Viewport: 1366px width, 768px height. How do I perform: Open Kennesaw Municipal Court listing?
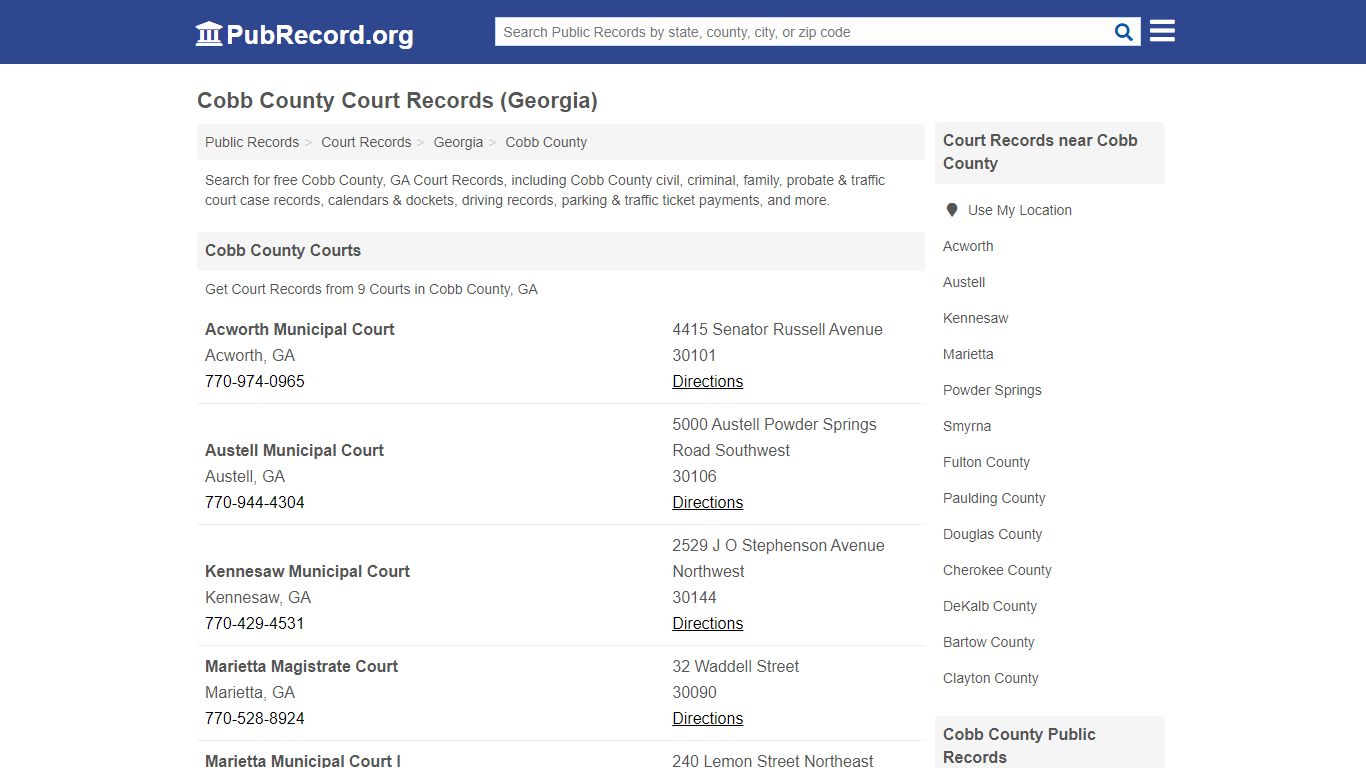(307, 571)
